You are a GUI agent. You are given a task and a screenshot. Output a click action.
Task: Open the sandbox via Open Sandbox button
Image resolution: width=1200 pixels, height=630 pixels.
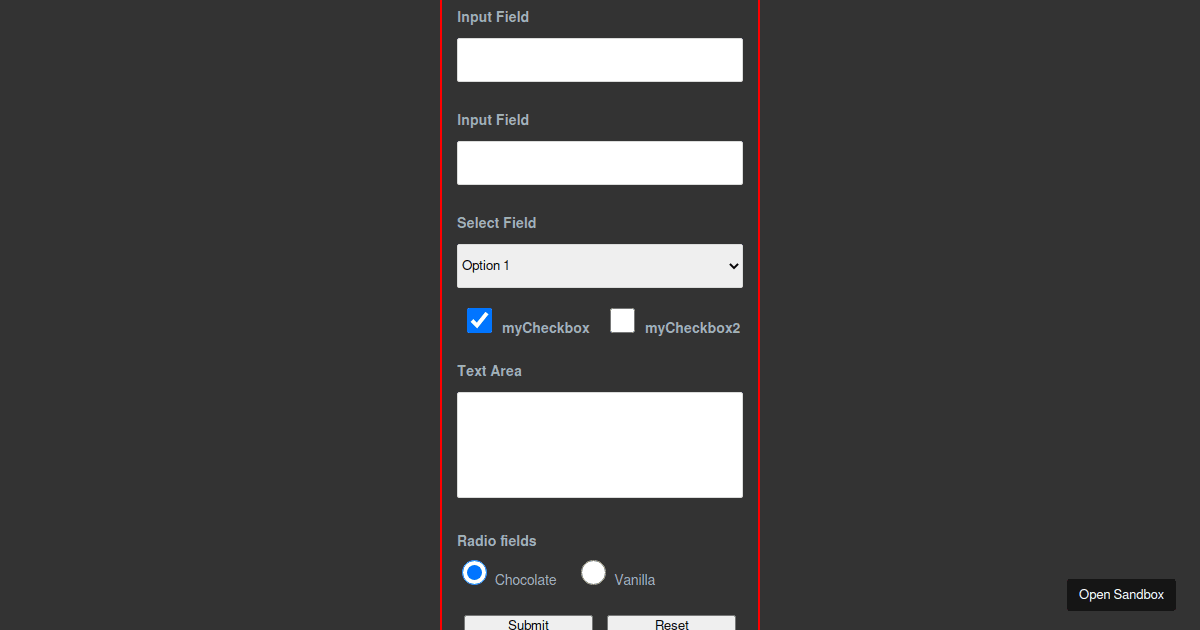pos(1121,594)
